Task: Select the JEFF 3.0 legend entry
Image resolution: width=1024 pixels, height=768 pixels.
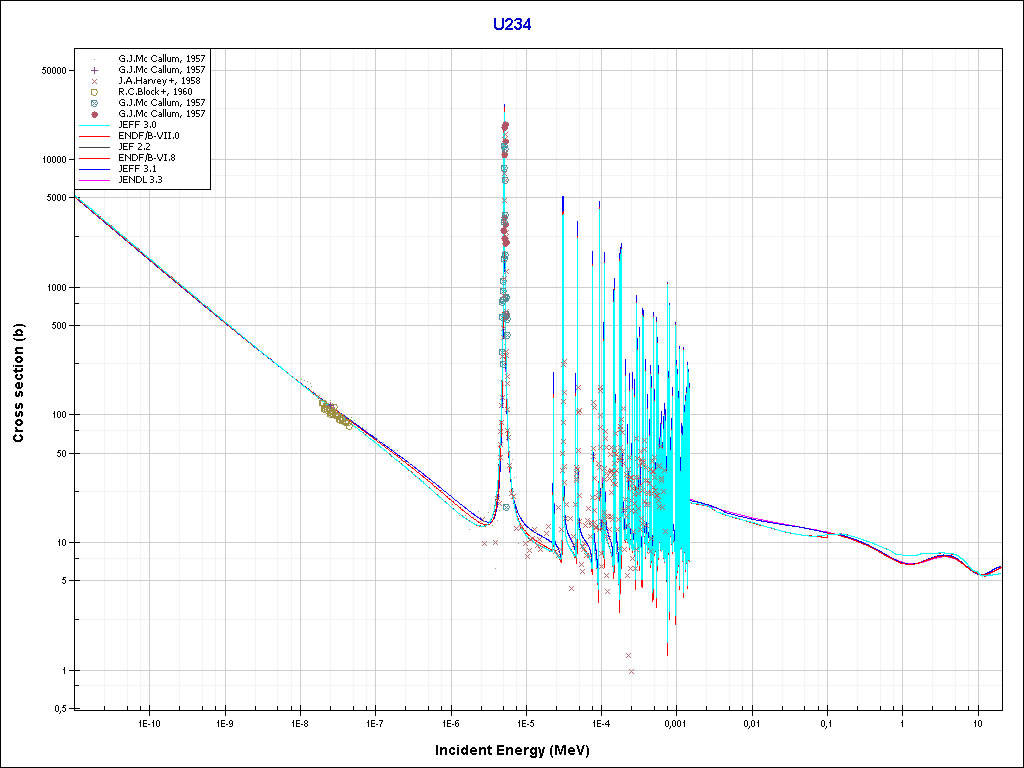Action: pos(137,124)
